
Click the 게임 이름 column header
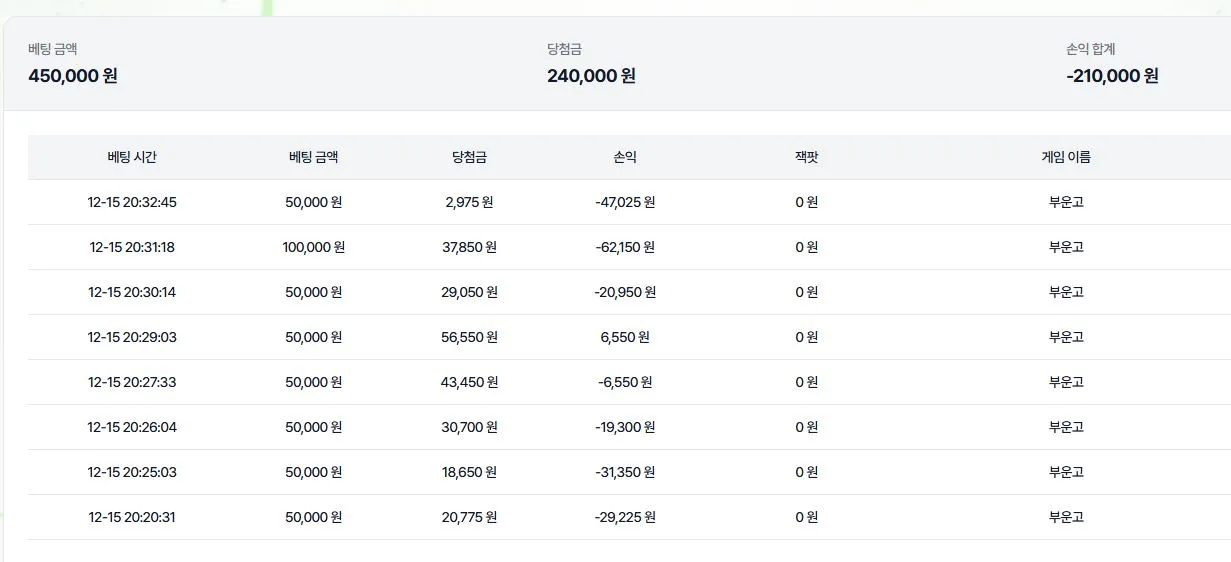click(1066, 157)
